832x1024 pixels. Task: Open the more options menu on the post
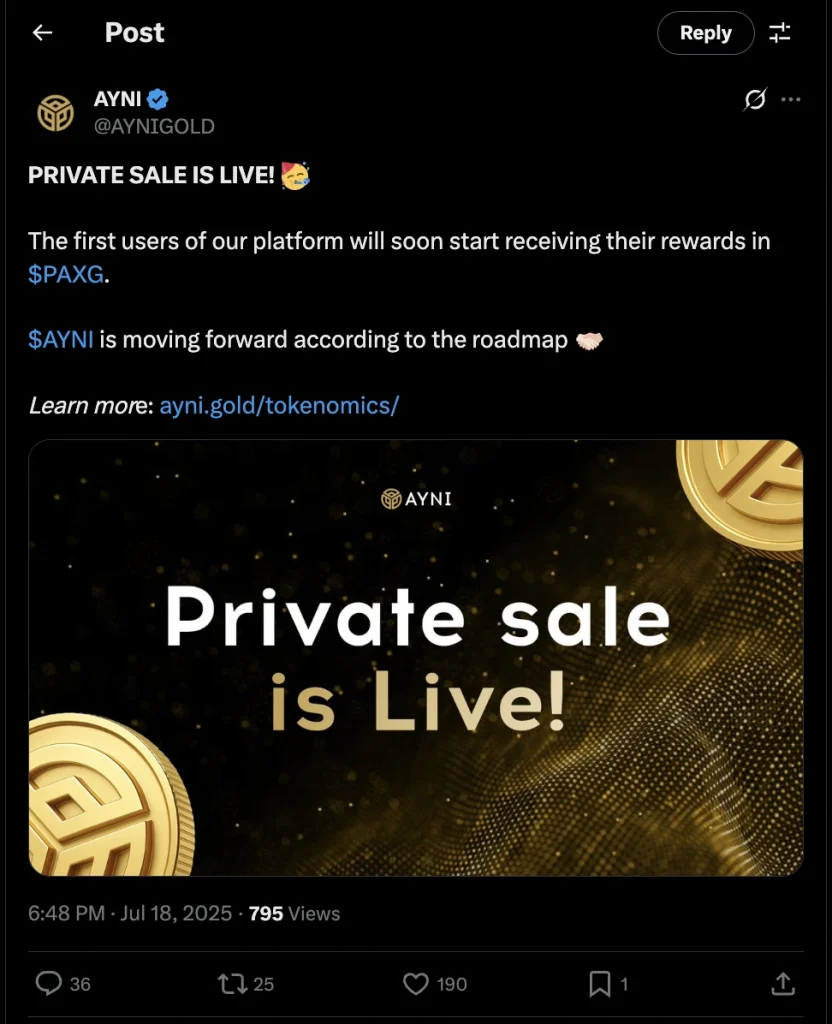(792, 99)
